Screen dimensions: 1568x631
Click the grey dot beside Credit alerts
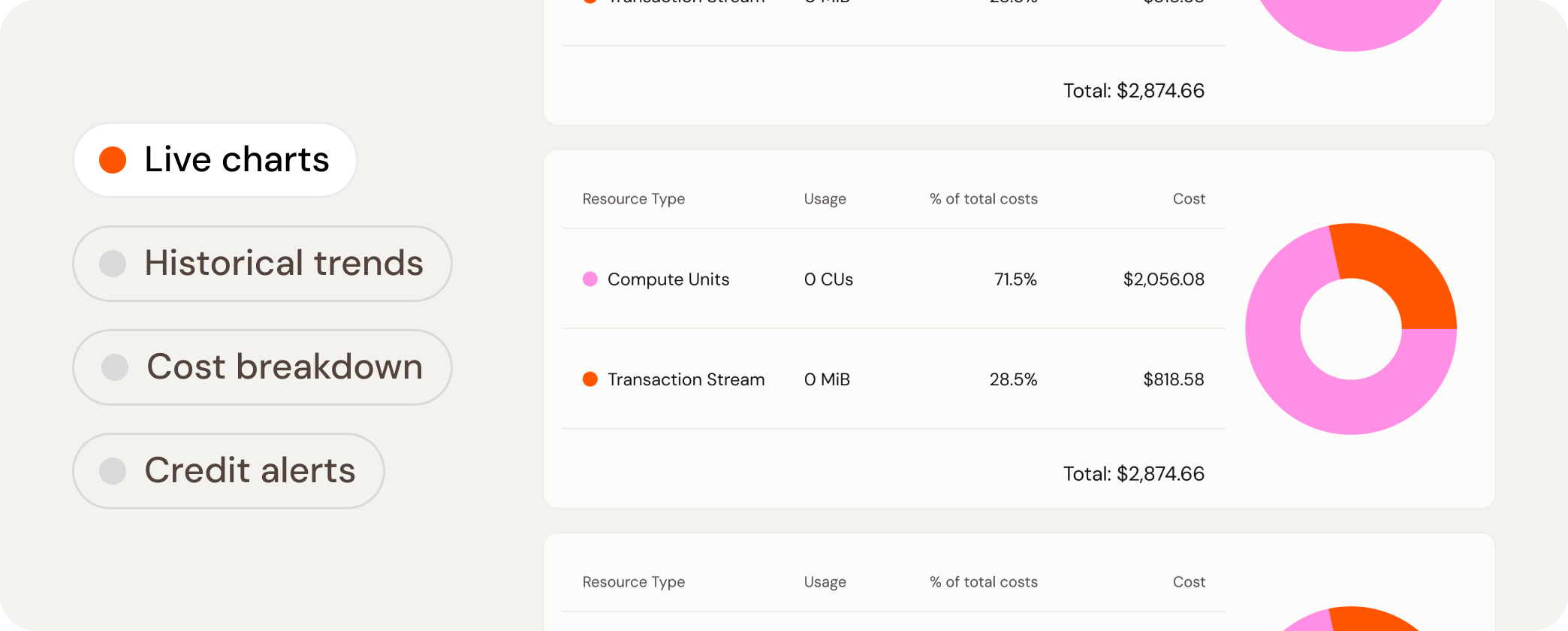(x=113, y=471)
